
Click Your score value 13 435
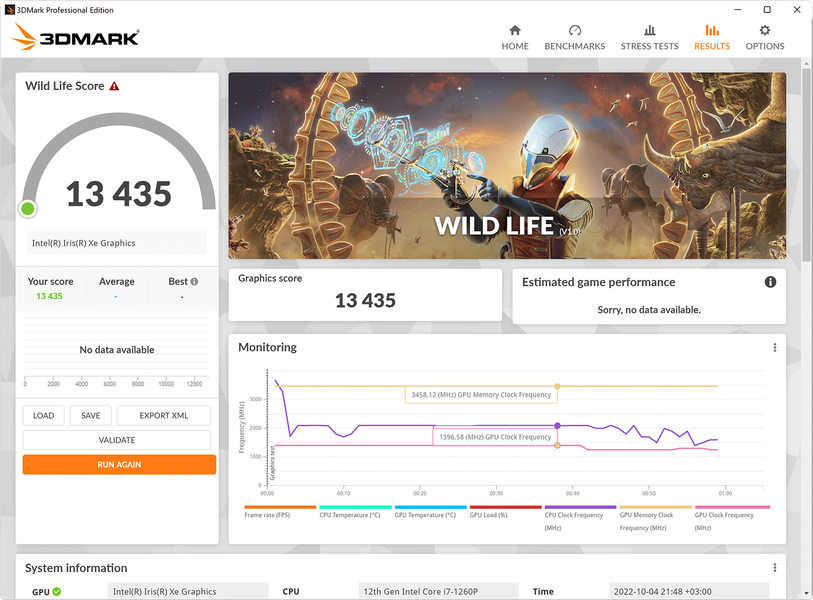tap(49, 296)
